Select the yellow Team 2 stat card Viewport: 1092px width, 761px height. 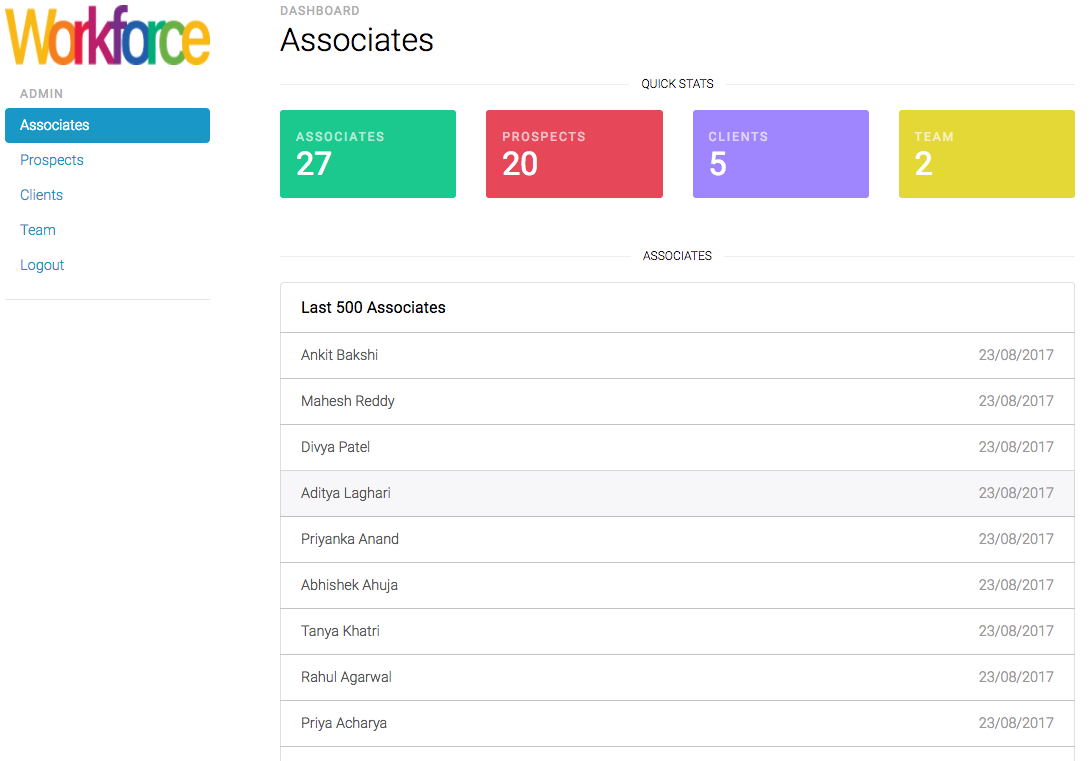coord(987,154)
